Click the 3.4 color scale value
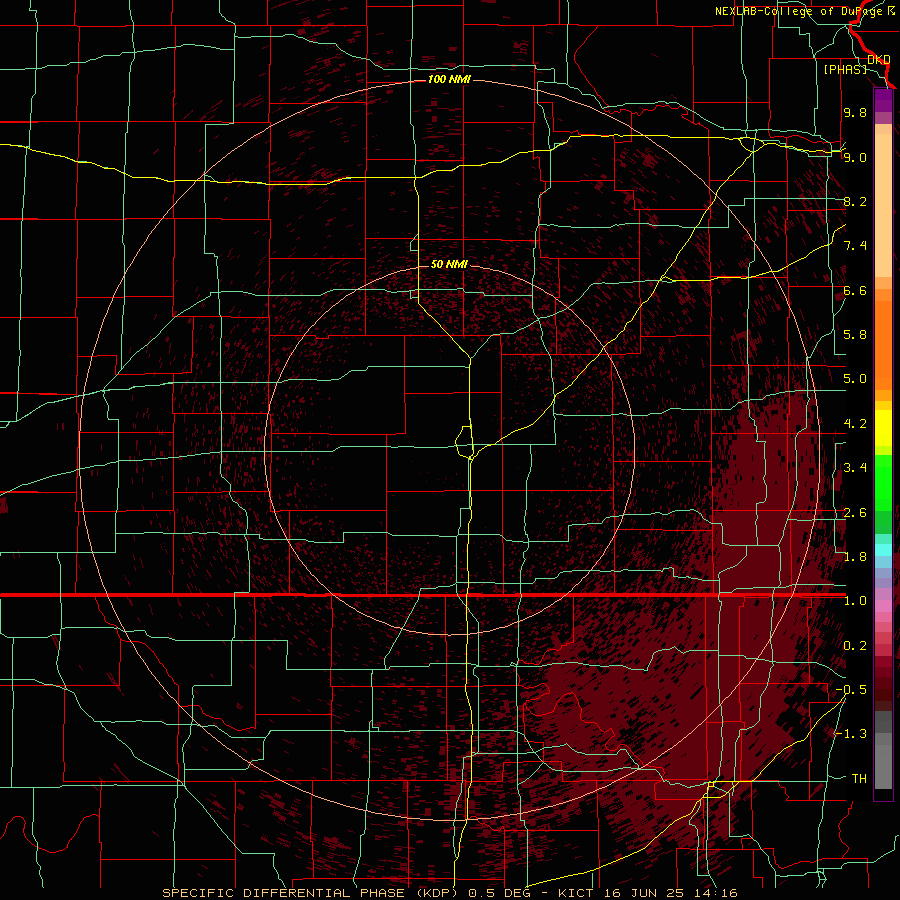 [855, 468]
